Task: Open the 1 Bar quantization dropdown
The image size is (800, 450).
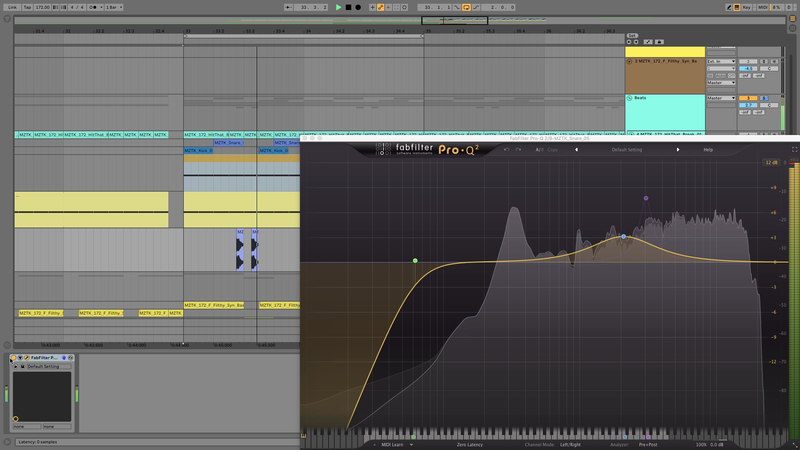Action: (114, 7)
